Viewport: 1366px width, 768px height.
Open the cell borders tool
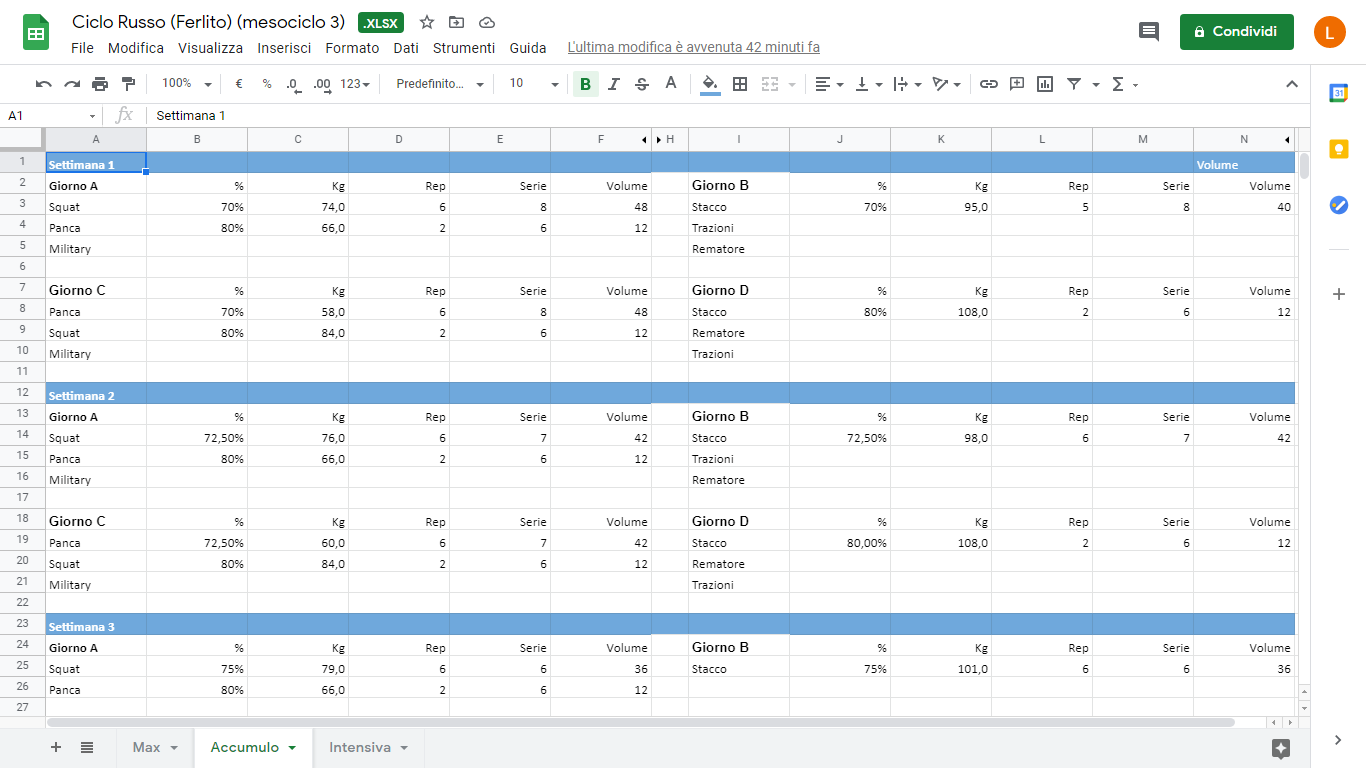point(740,84)
